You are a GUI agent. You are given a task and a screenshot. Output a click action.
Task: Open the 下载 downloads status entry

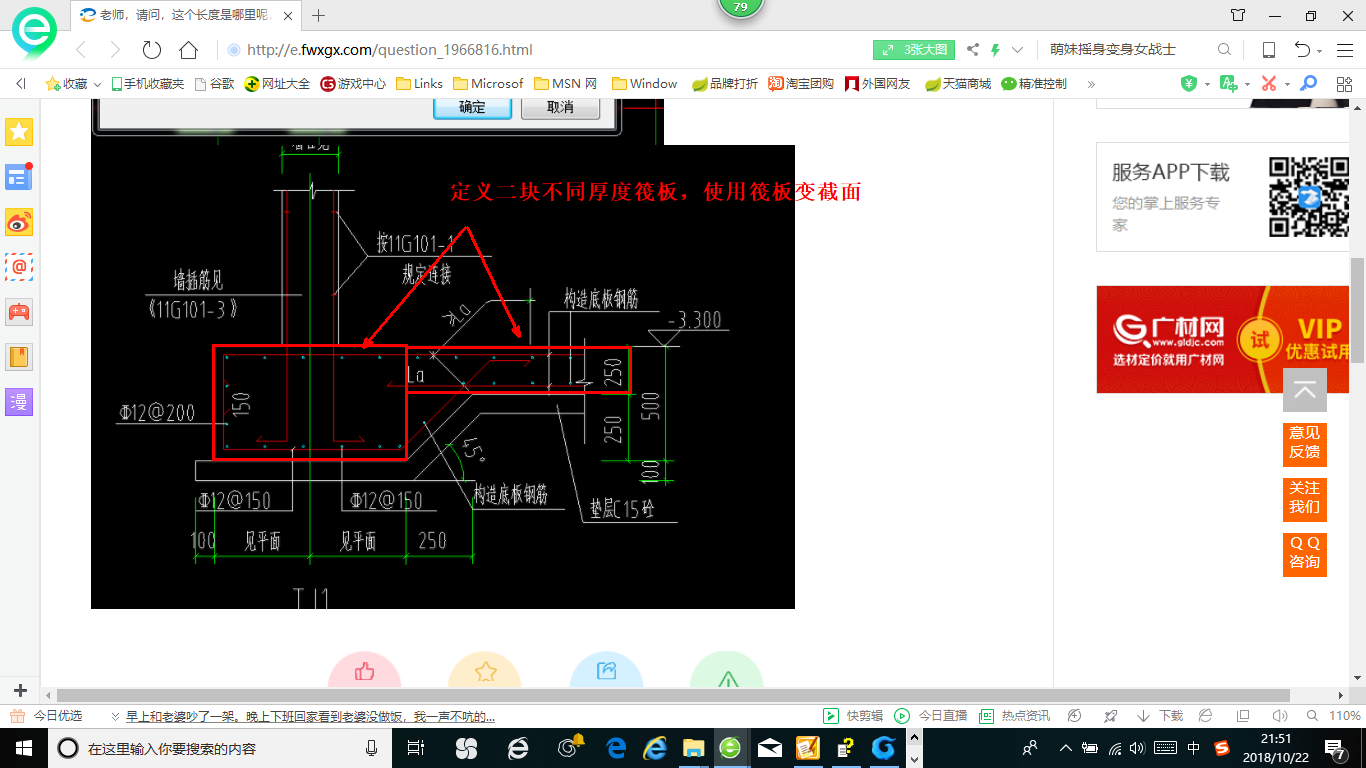(1160, 716)
